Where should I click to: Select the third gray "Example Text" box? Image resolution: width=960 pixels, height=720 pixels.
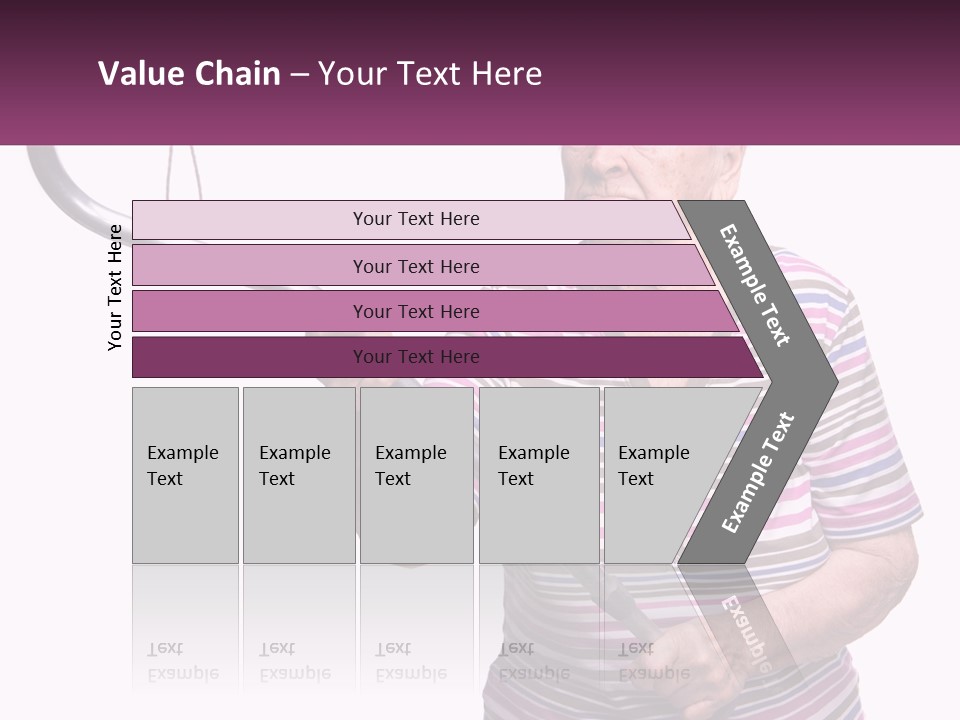point(416,475)
